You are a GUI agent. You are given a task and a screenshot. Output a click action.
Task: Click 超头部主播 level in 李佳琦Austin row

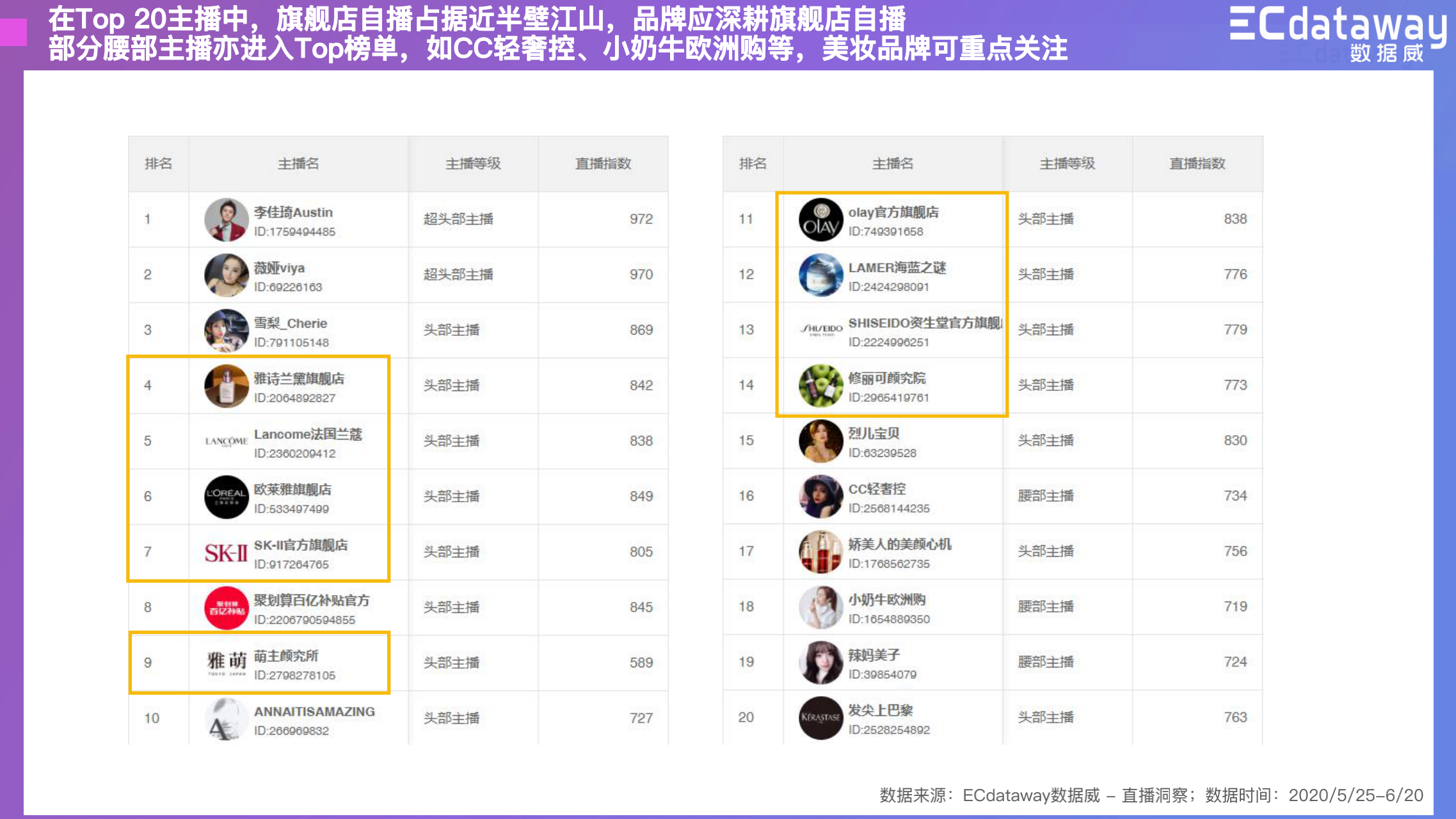[x=458, y=219]
